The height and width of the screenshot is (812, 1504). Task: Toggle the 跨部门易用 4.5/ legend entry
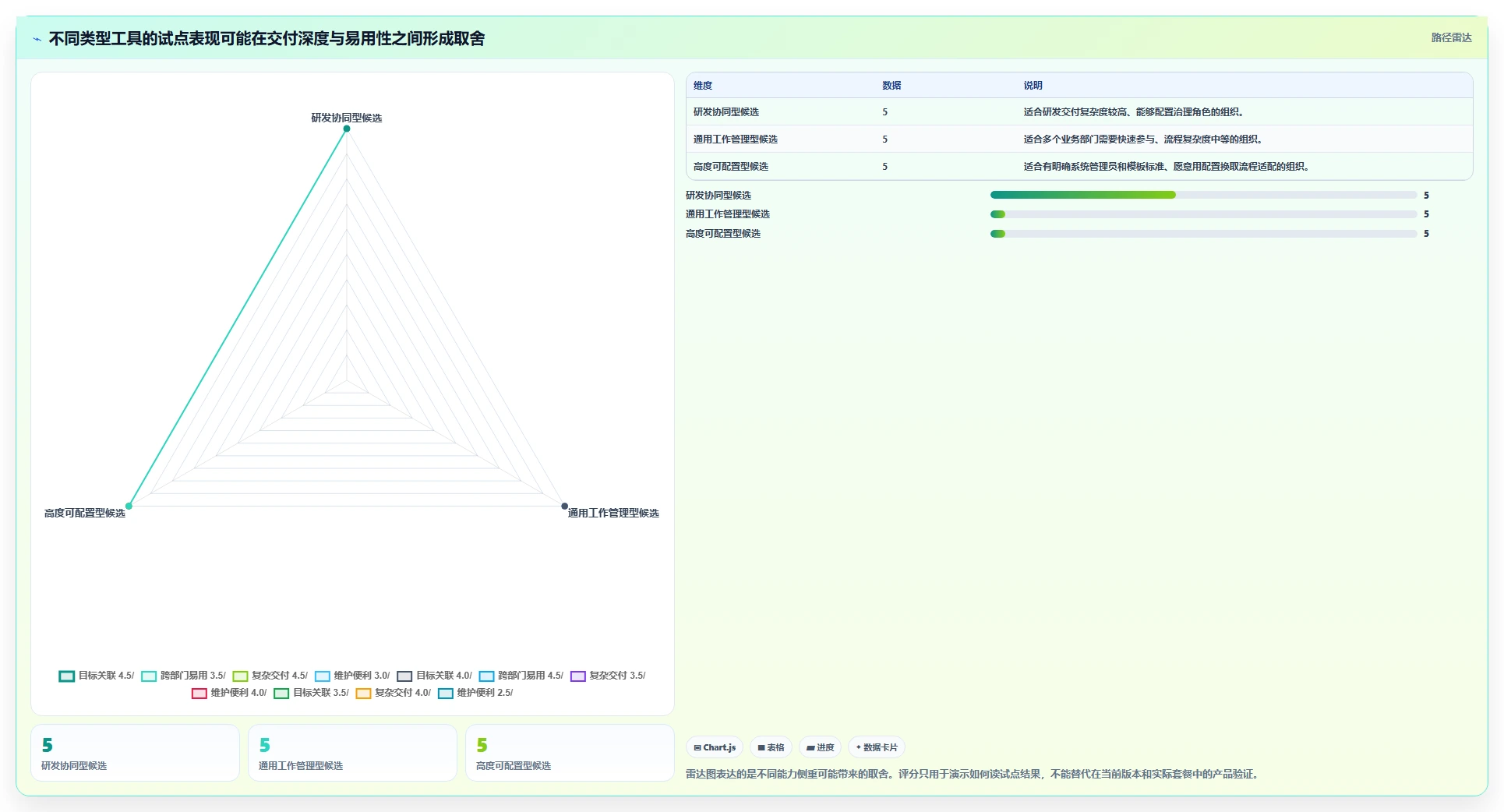(521, 676)
